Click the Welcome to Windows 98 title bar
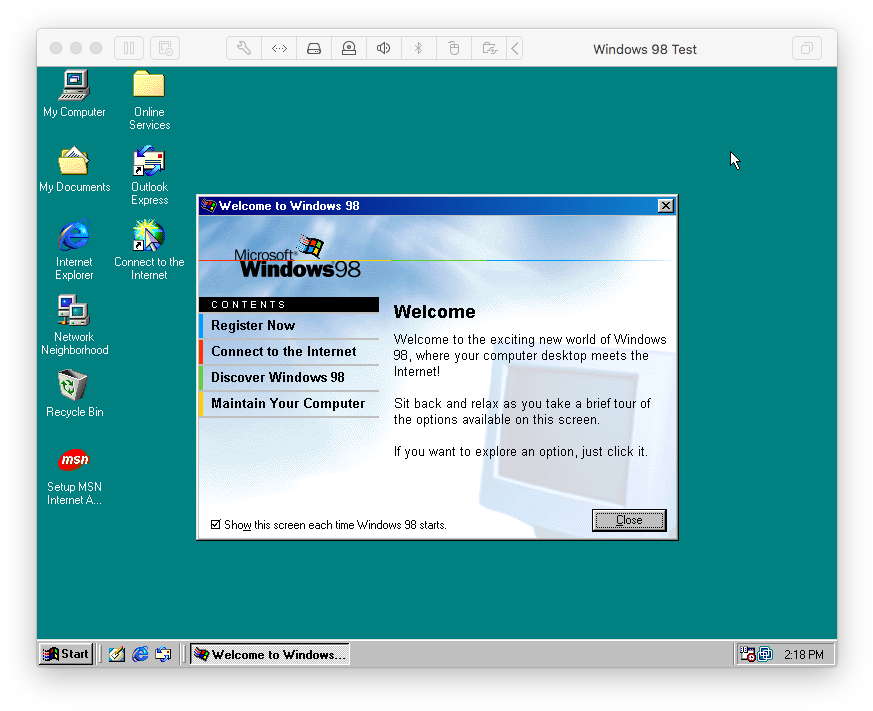Viewport: 873px width, 711px height. [x=438, y=205]
